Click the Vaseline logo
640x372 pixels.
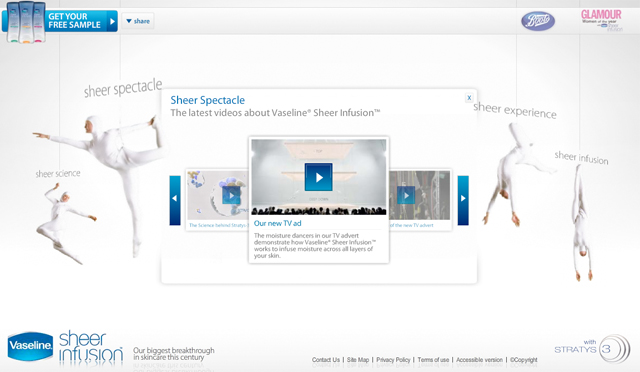[x=30, y=346]
